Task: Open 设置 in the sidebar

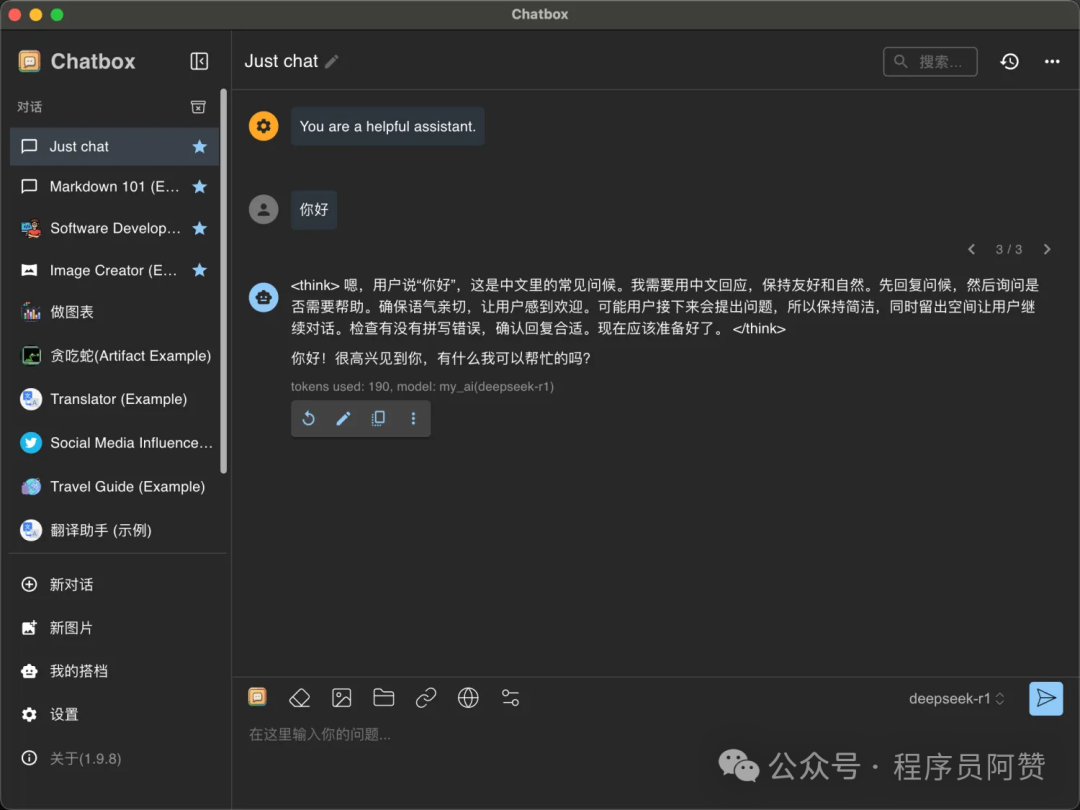Action: pyautogui.click(x=64, y=714)
